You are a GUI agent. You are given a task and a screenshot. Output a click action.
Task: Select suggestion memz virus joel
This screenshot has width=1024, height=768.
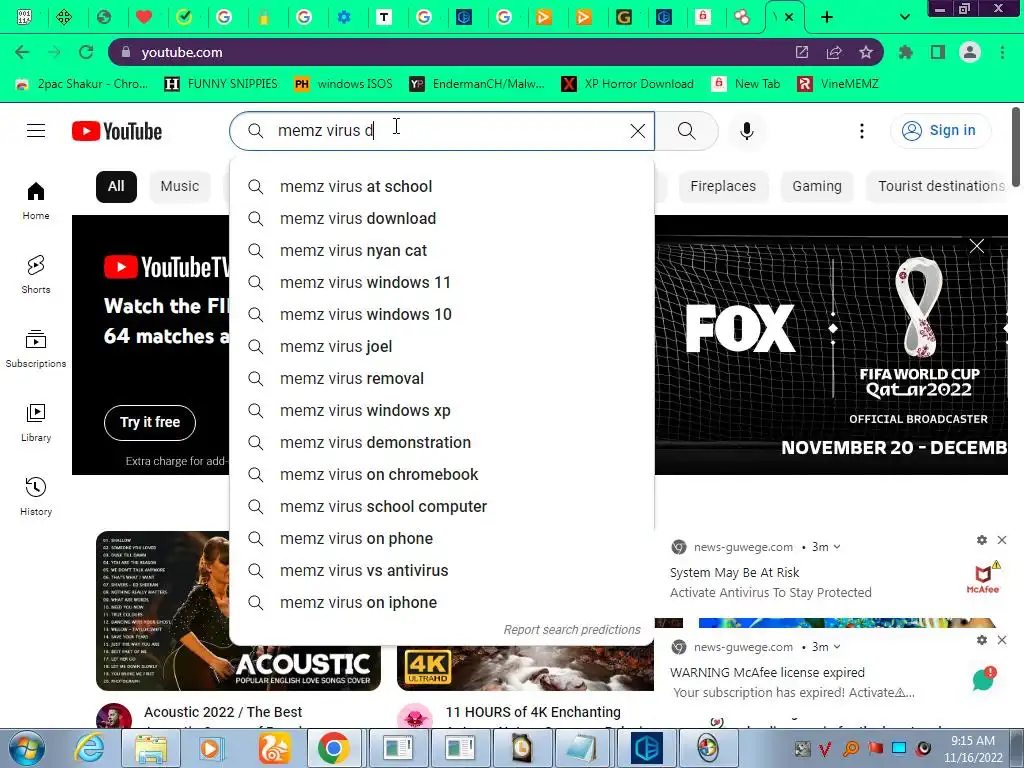point(442,347)
